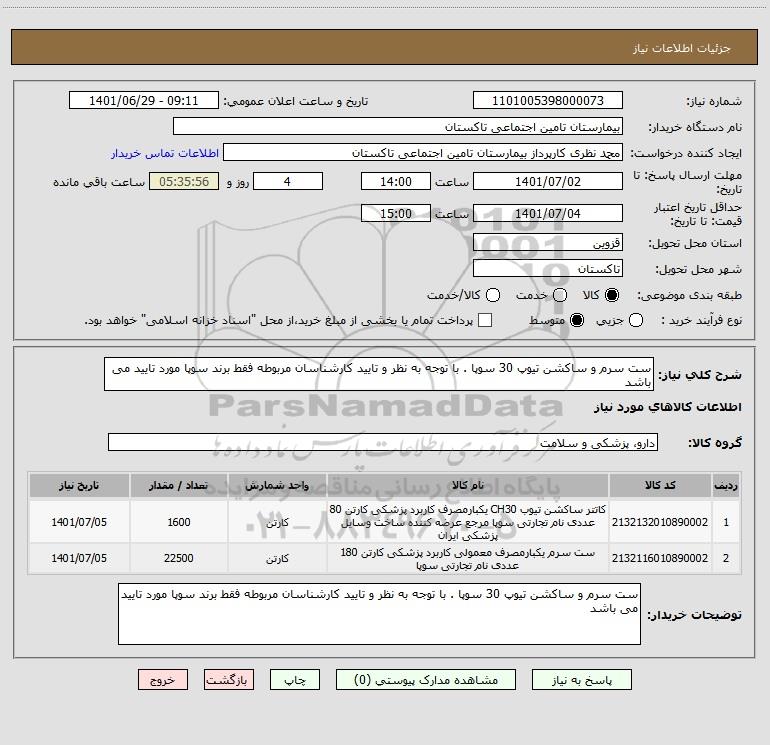Click the request creator name field

(423, 152)
